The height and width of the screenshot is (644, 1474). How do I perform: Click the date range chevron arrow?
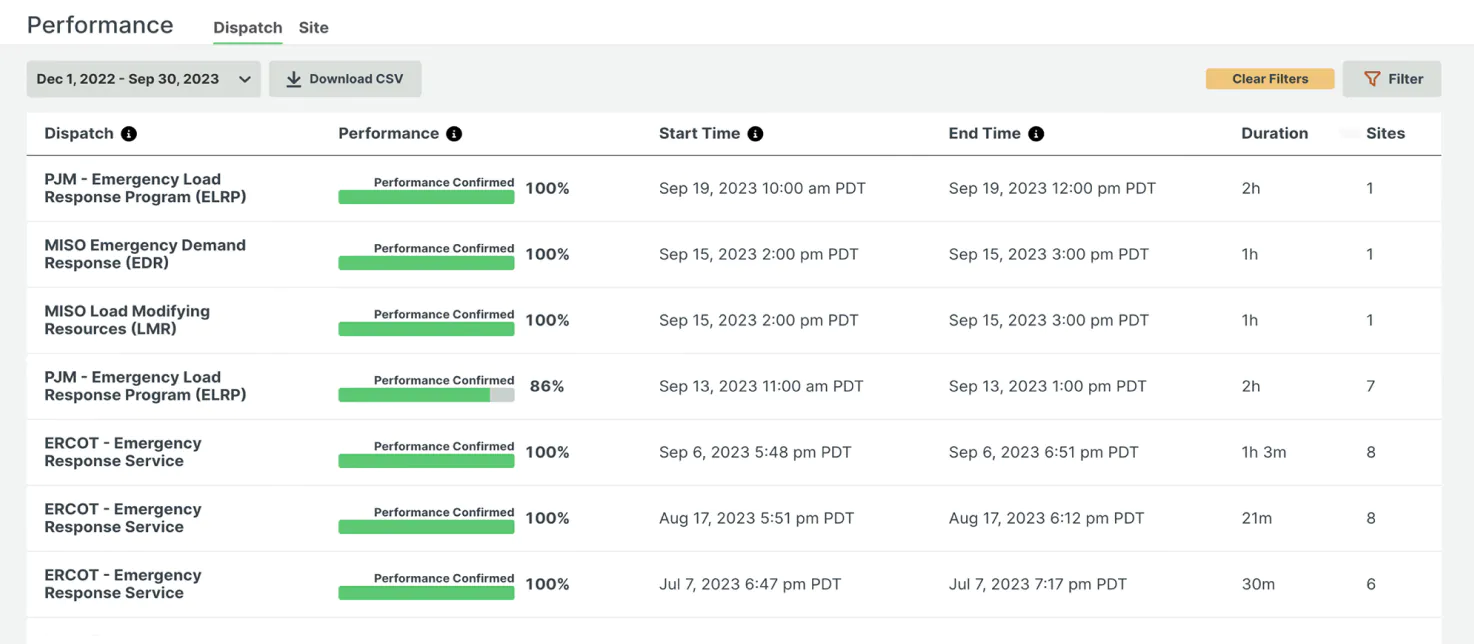[245, 79]
